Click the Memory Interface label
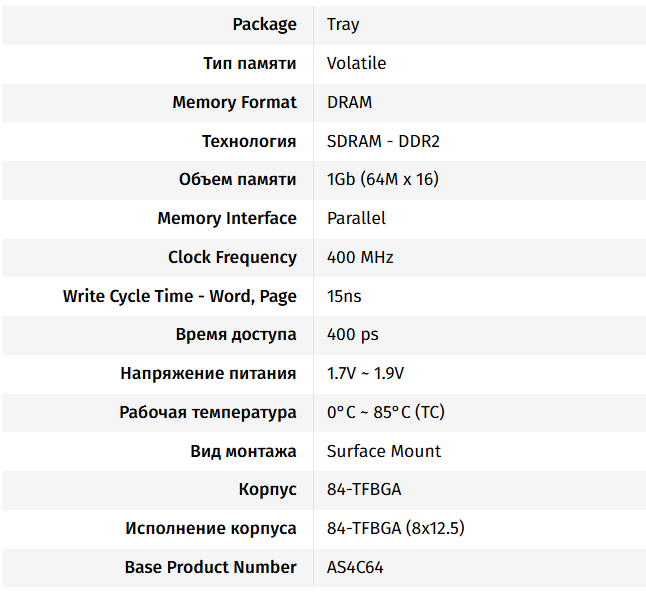 point(227,218)
